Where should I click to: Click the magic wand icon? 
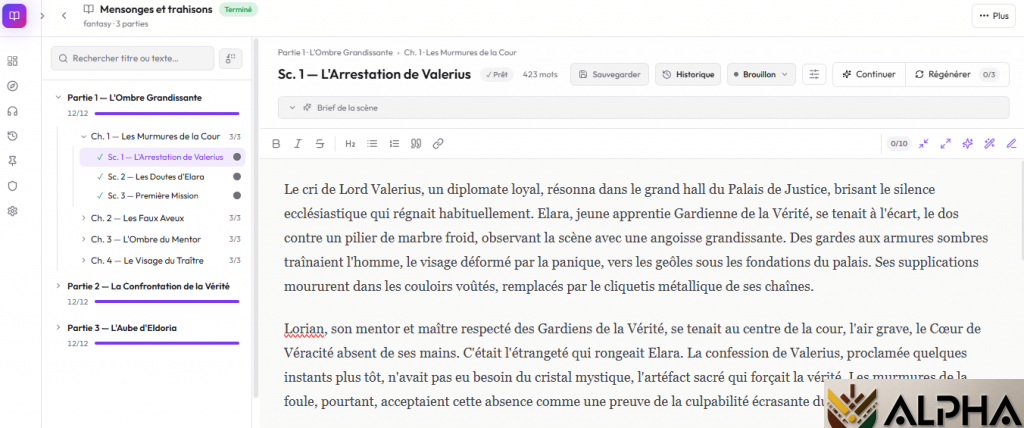coord(989,144)
